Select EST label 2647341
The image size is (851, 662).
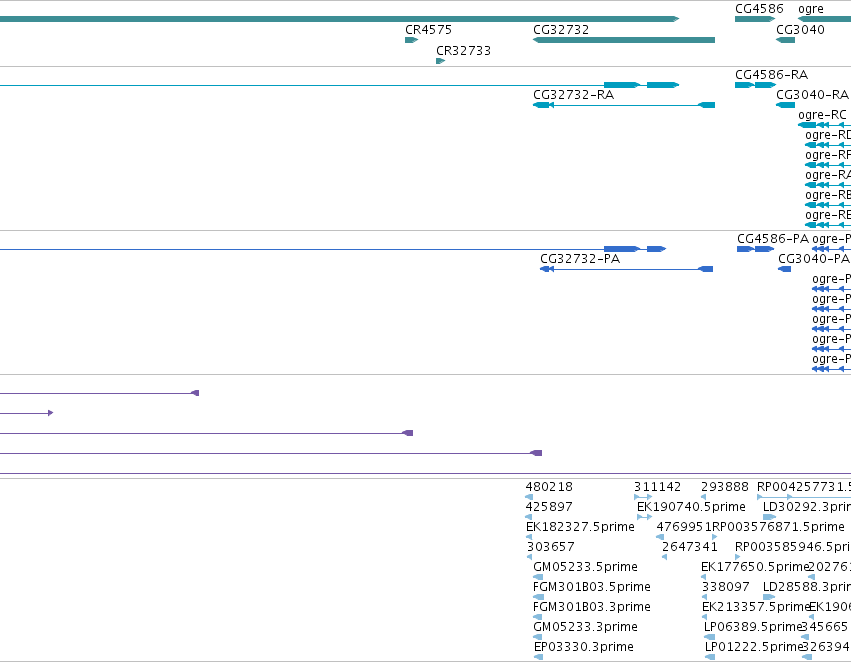(689, 547)
